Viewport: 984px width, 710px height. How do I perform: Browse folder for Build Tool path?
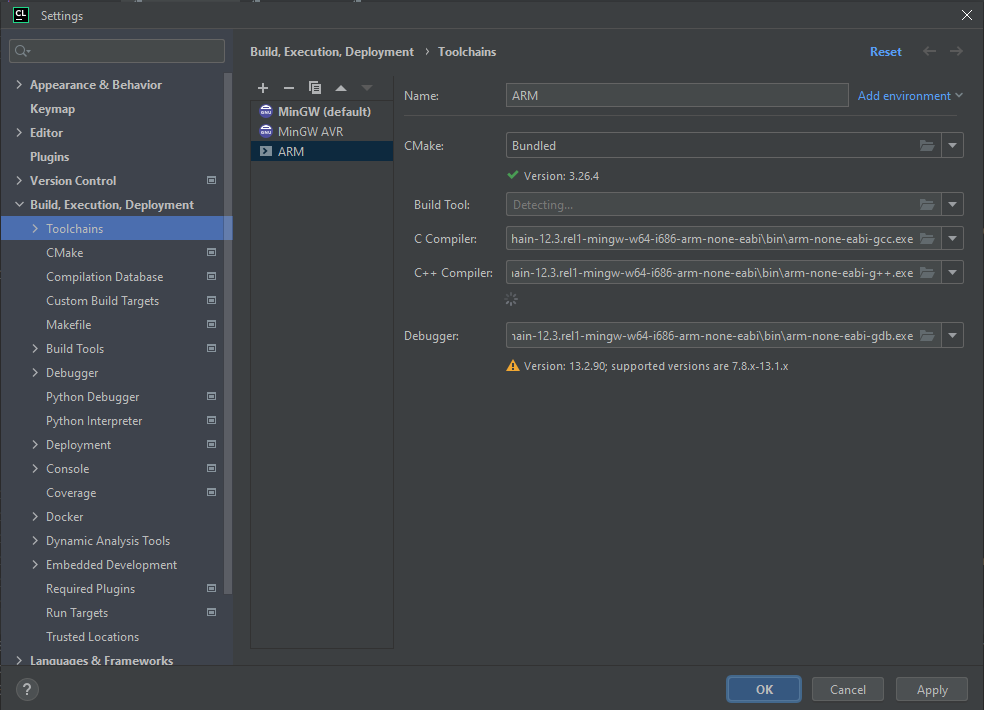pos(927,205)
